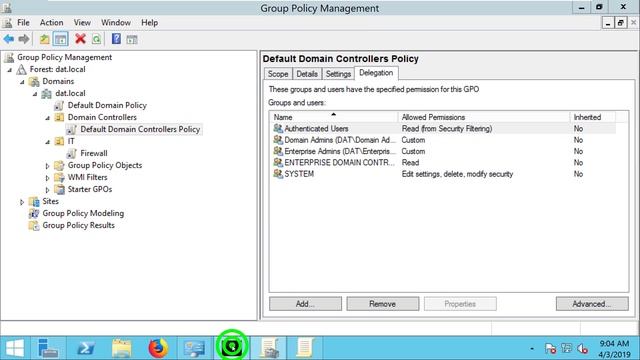
Task: Select Default Domain Policy in tree
Action: tap(107, 105)
